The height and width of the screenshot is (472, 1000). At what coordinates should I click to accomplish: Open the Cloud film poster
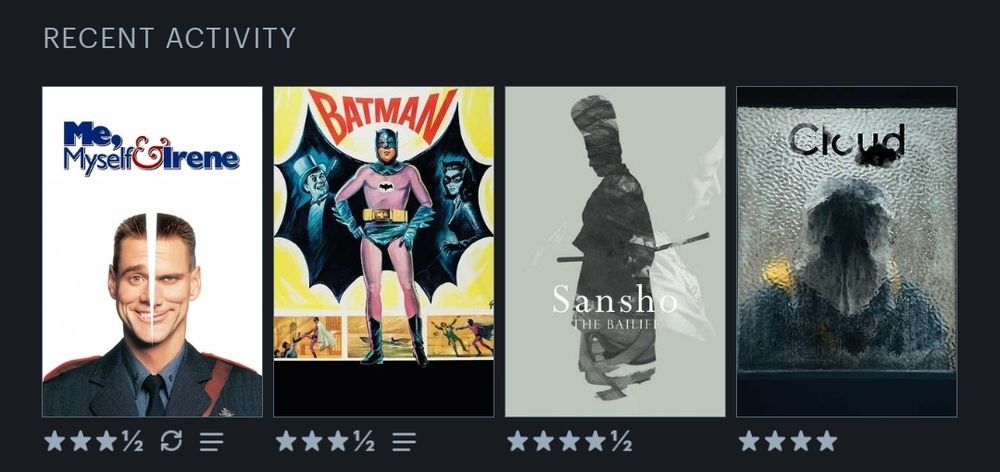tap(846, 252)
